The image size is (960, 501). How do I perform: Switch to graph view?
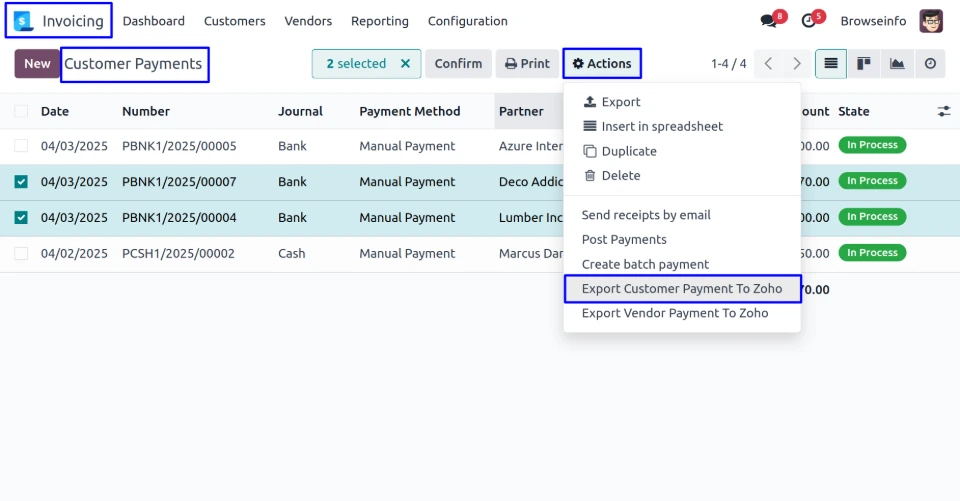[897, 64]
